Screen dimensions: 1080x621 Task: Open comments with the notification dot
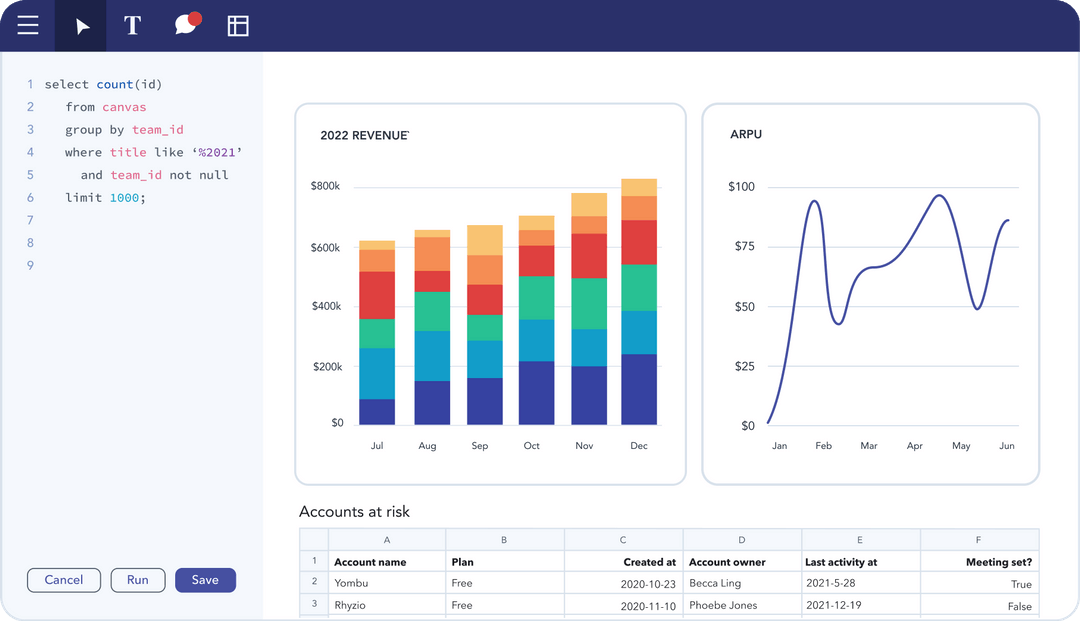click(x=187, y=24)
